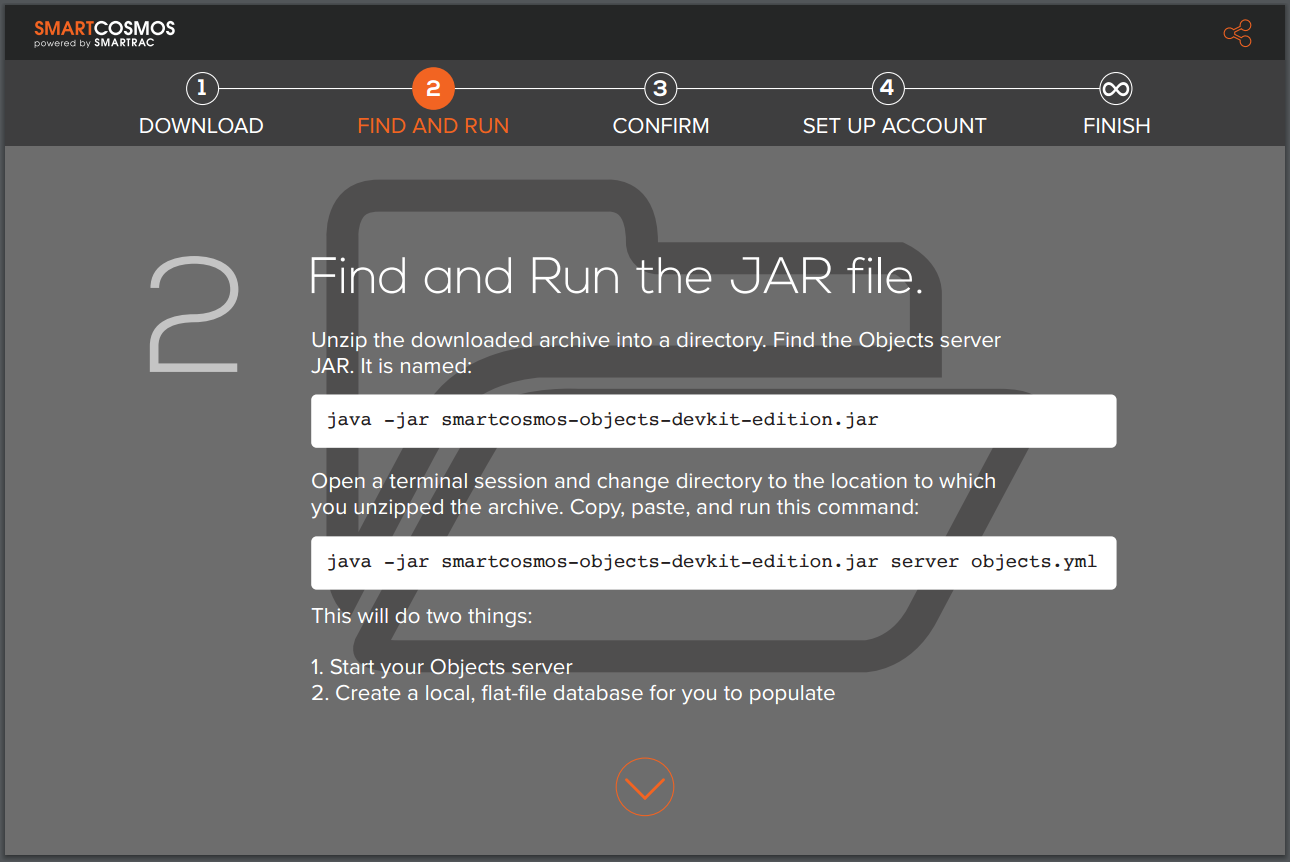Click the share icon in the header
The width and height of the screenshot is (1290, 862).
1237,34
